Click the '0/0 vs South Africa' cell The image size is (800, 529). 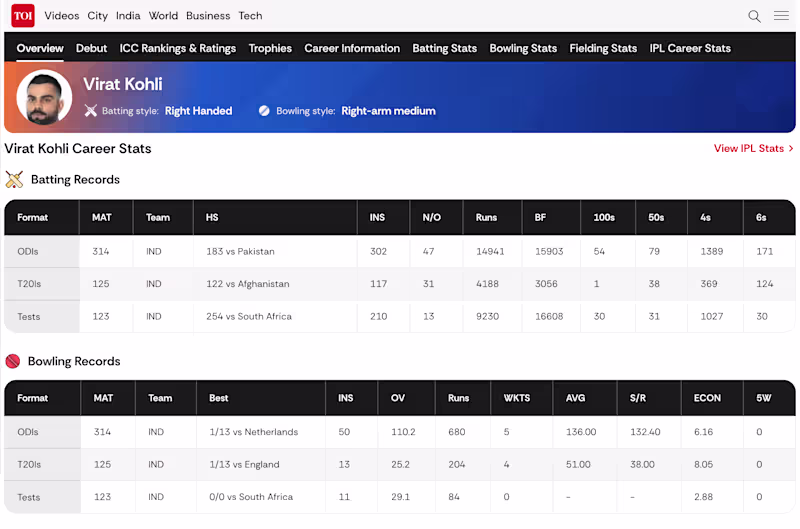[251, 497]
